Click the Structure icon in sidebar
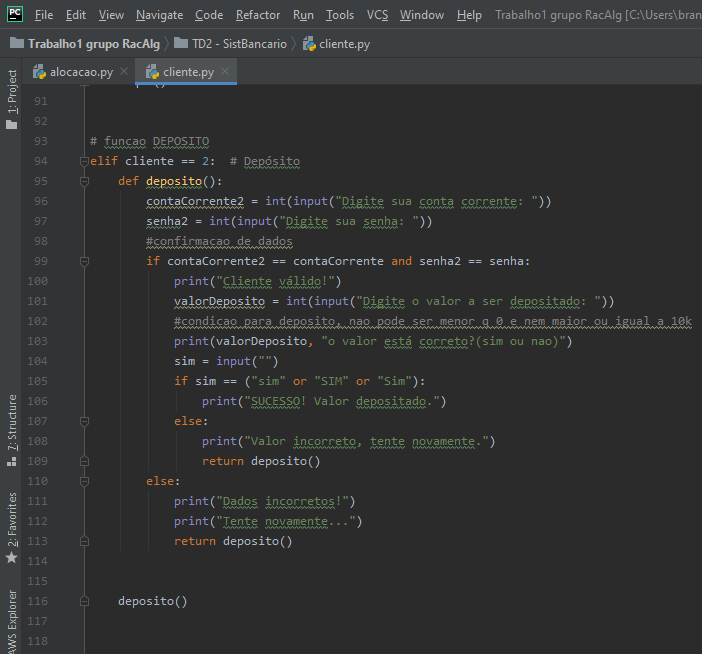 tap(12, 462)
